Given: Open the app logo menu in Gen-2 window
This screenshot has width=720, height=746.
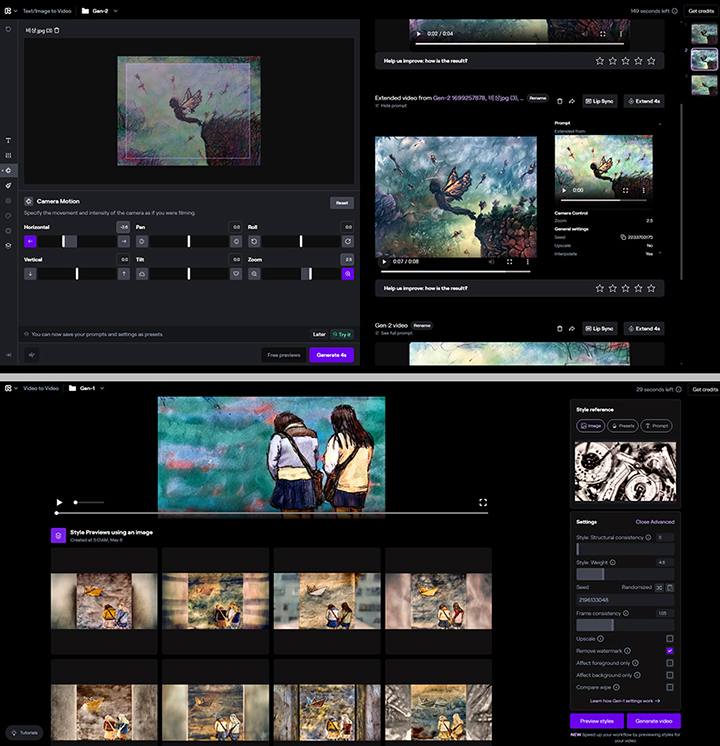Looking at the screenshot, I should 10,10.
